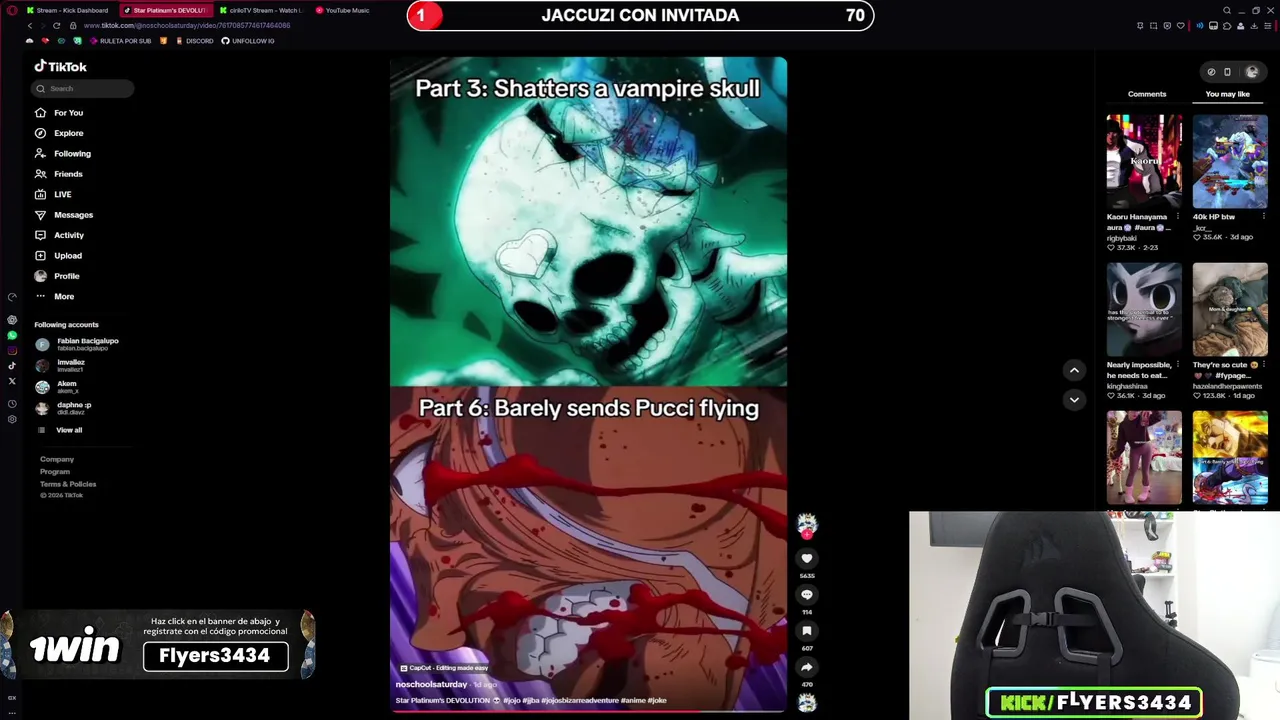Open comments via the speech bubble icon
The width and height of the screenshot is (1280, 720).
click(x=807, y=594)
